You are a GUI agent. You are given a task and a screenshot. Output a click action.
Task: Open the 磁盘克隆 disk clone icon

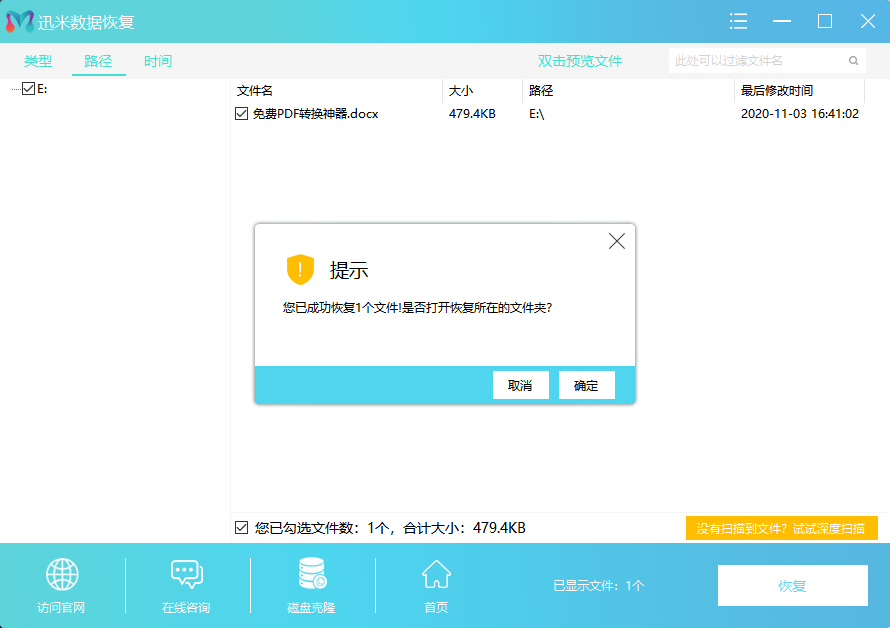point(310,575)
